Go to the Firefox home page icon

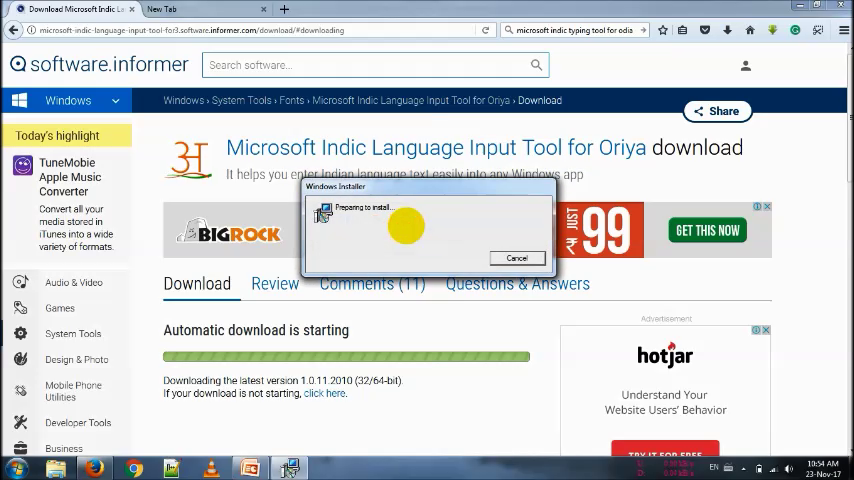(750, 31)
